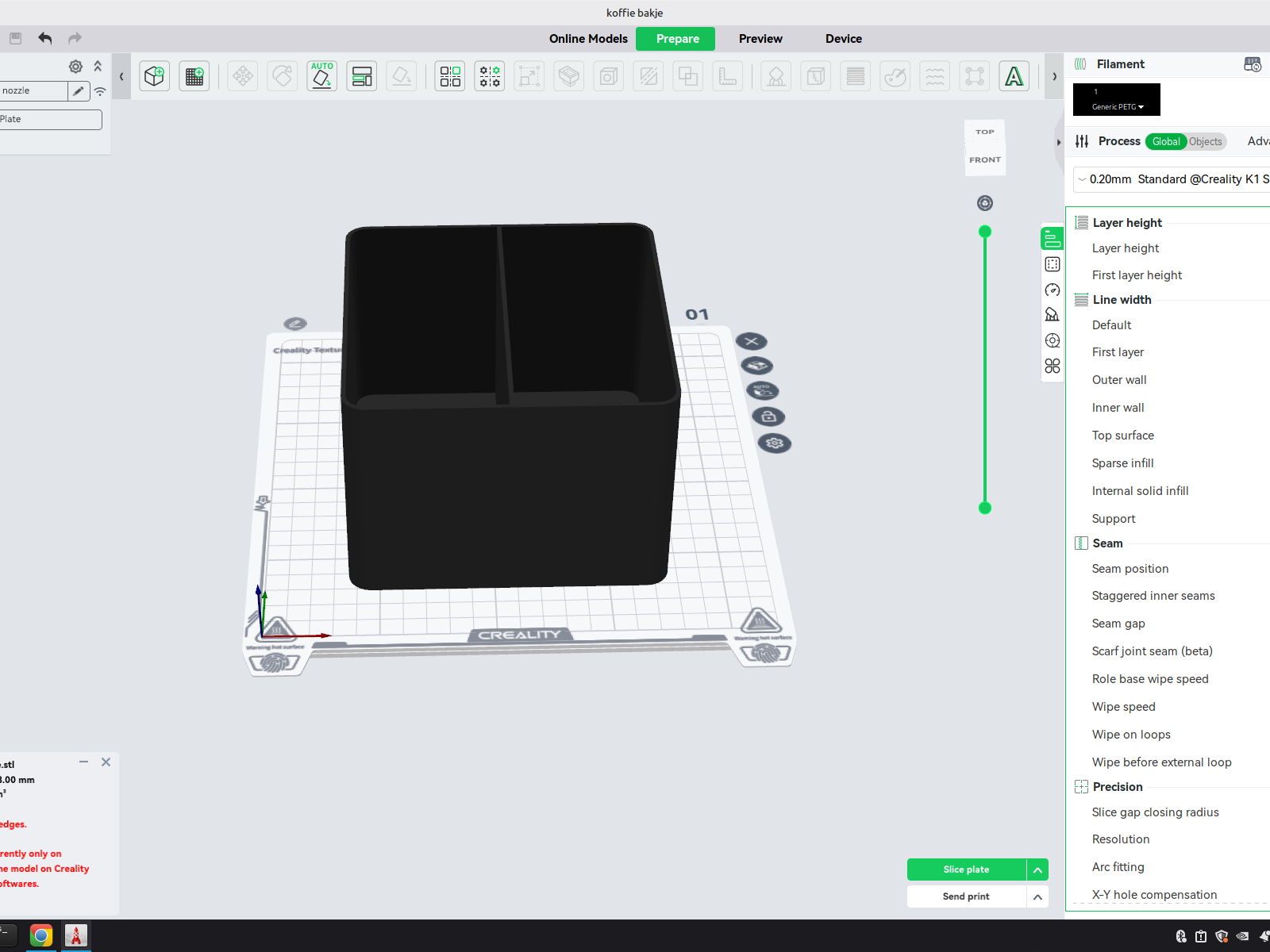Click the Arrange all objects icon

point(362,76)
